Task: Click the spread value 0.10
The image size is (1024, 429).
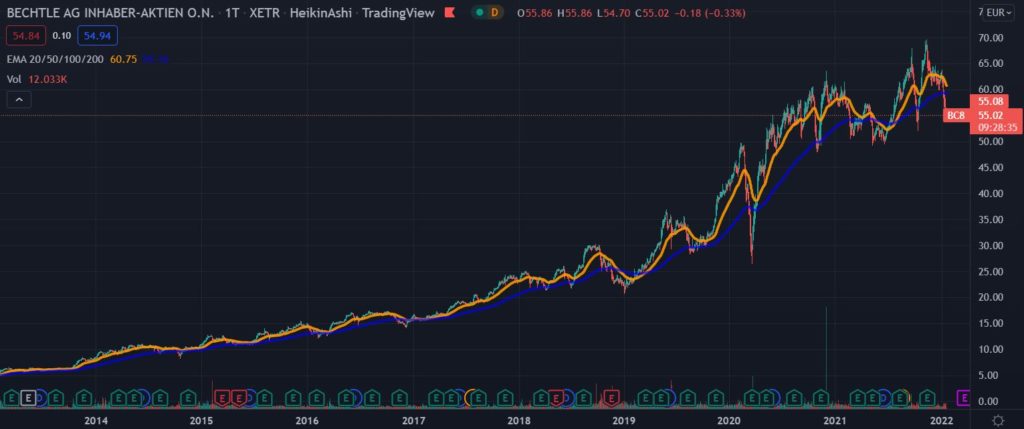Action: click(x=61, y=36)
